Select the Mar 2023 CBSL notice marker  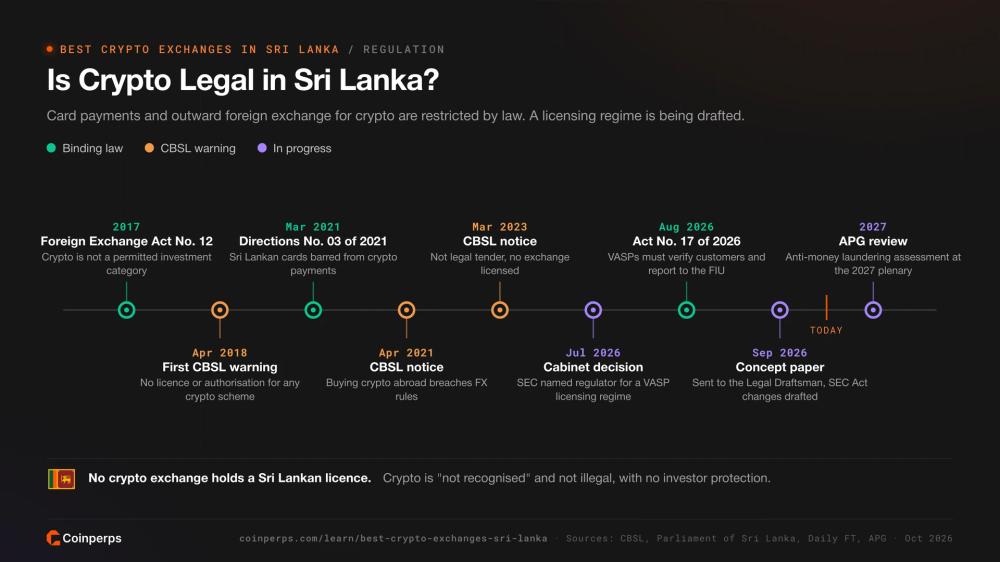pos(500,310)
